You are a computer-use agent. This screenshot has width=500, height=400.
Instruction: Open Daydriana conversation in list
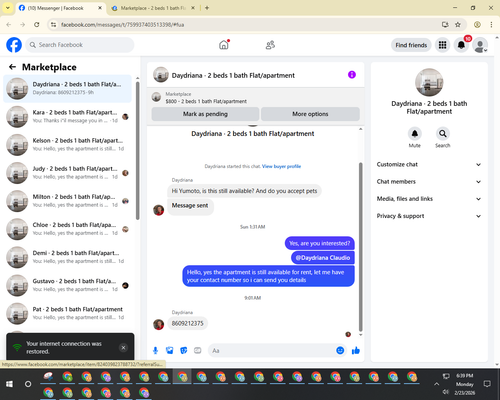(x=67, y=88)
